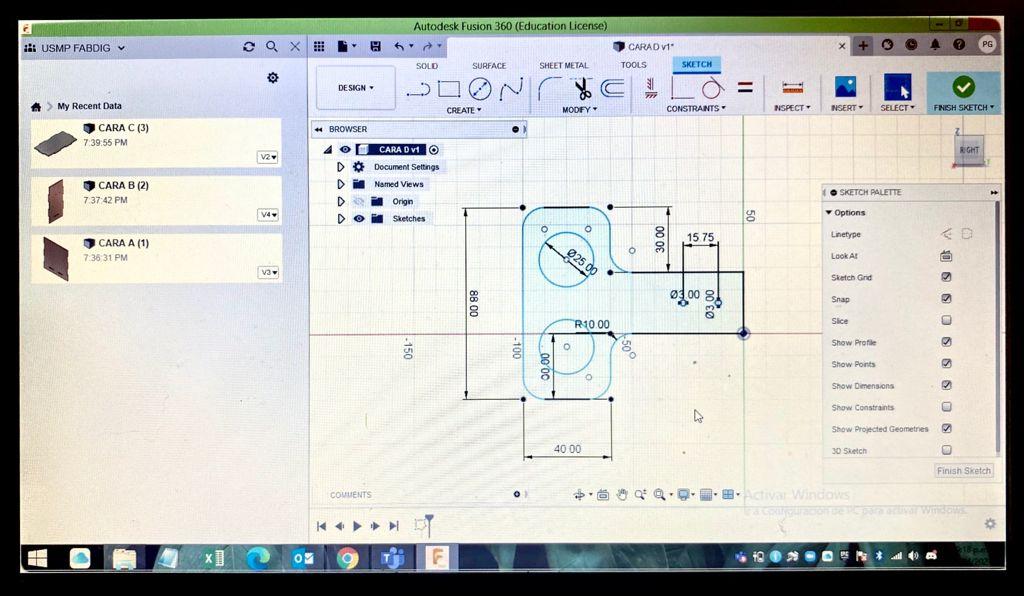Select the Fillet tool in Modify

550,89
